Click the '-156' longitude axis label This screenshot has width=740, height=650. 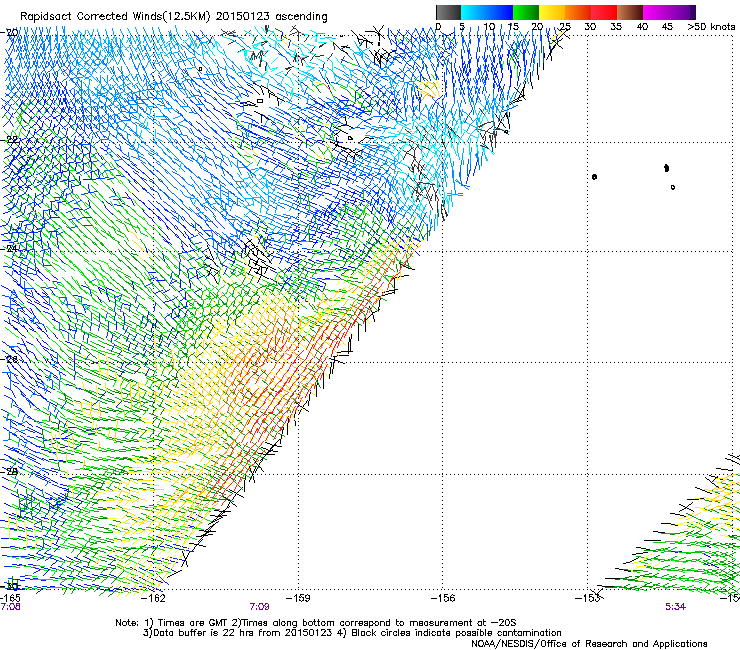pyautogui.click(x=443, y=598)
